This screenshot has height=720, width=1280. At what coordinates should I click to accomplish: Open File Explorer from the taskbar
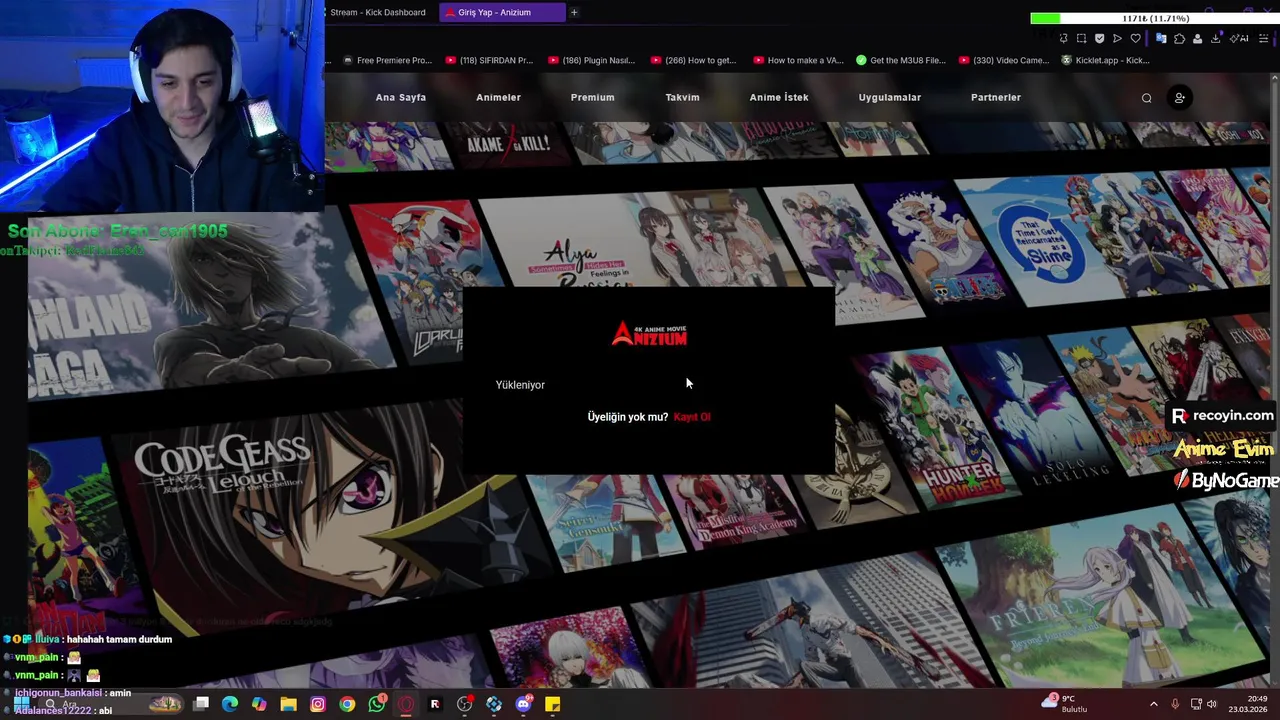288,704
